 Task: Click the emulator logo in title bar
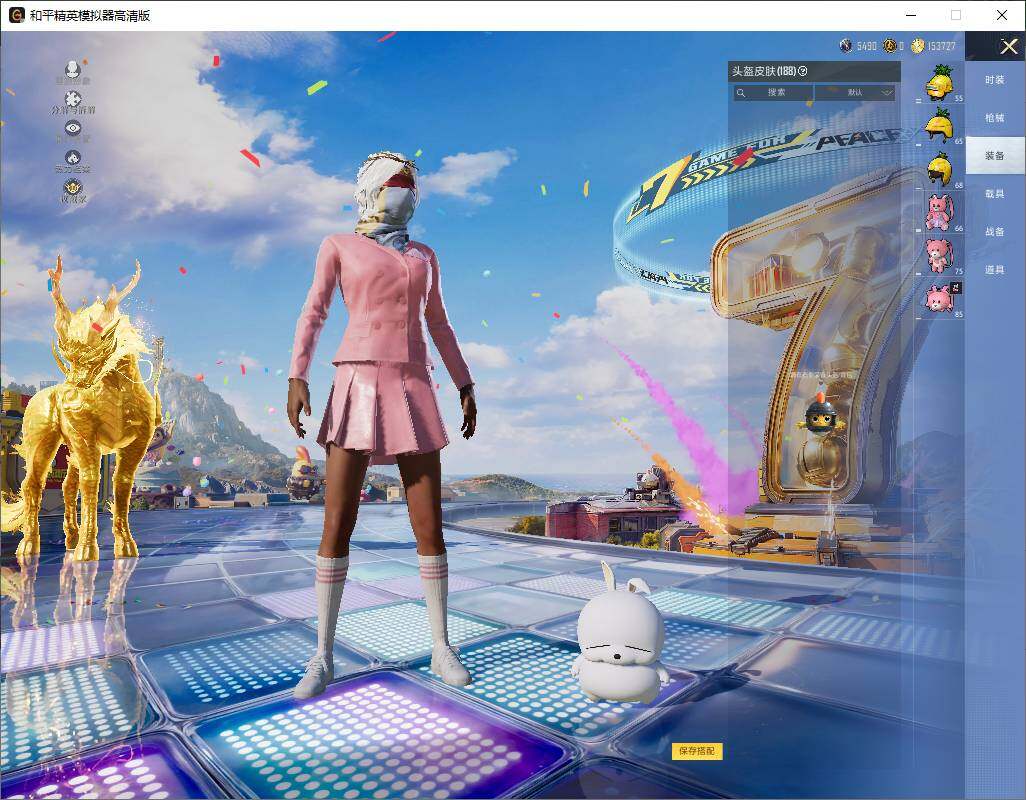(17, 15)
